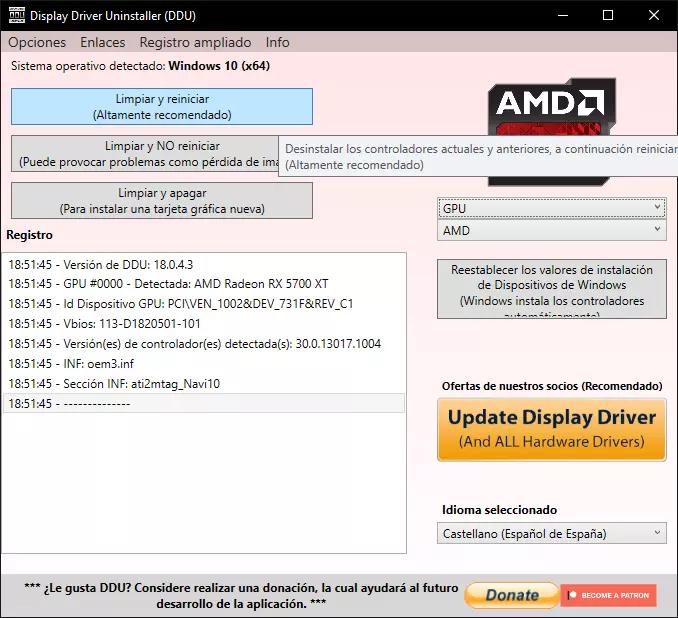Click the Donate button
The width and height of the screenshot is (678, 618).
coord(512,595)
